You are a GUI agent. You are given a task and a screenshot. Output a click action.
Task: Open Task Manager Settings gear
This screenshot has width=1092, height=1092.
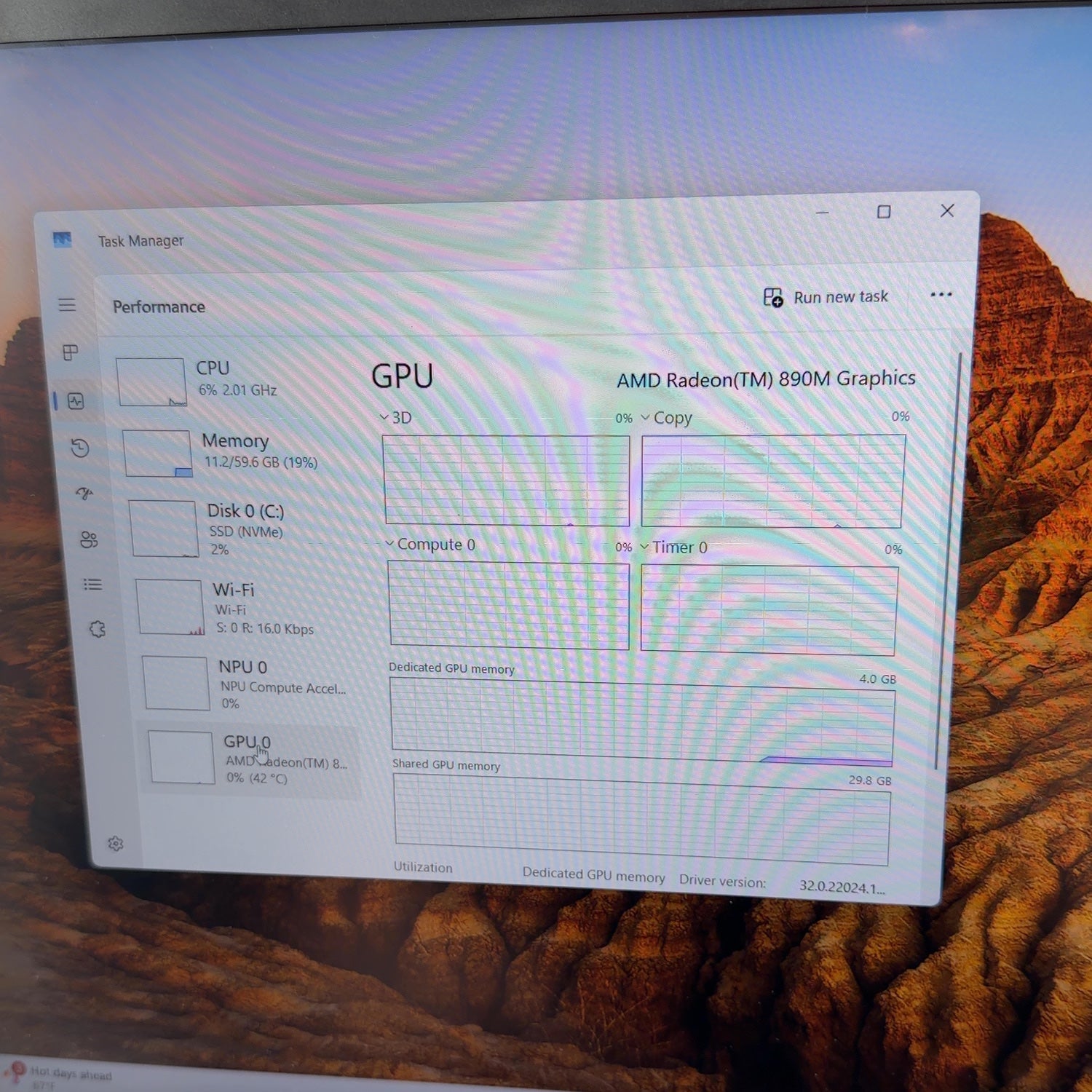coord(116,844)
